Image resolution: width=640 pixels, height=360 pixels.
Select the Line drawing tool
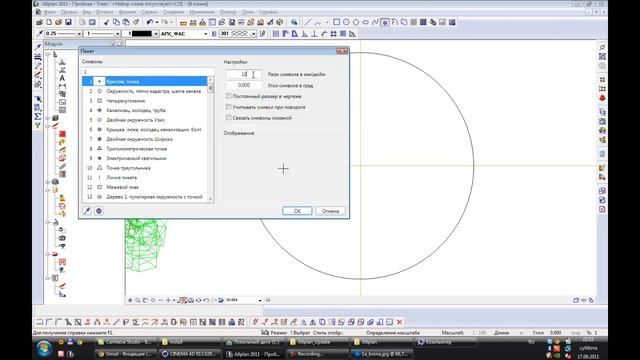click(x=308, y=22)
